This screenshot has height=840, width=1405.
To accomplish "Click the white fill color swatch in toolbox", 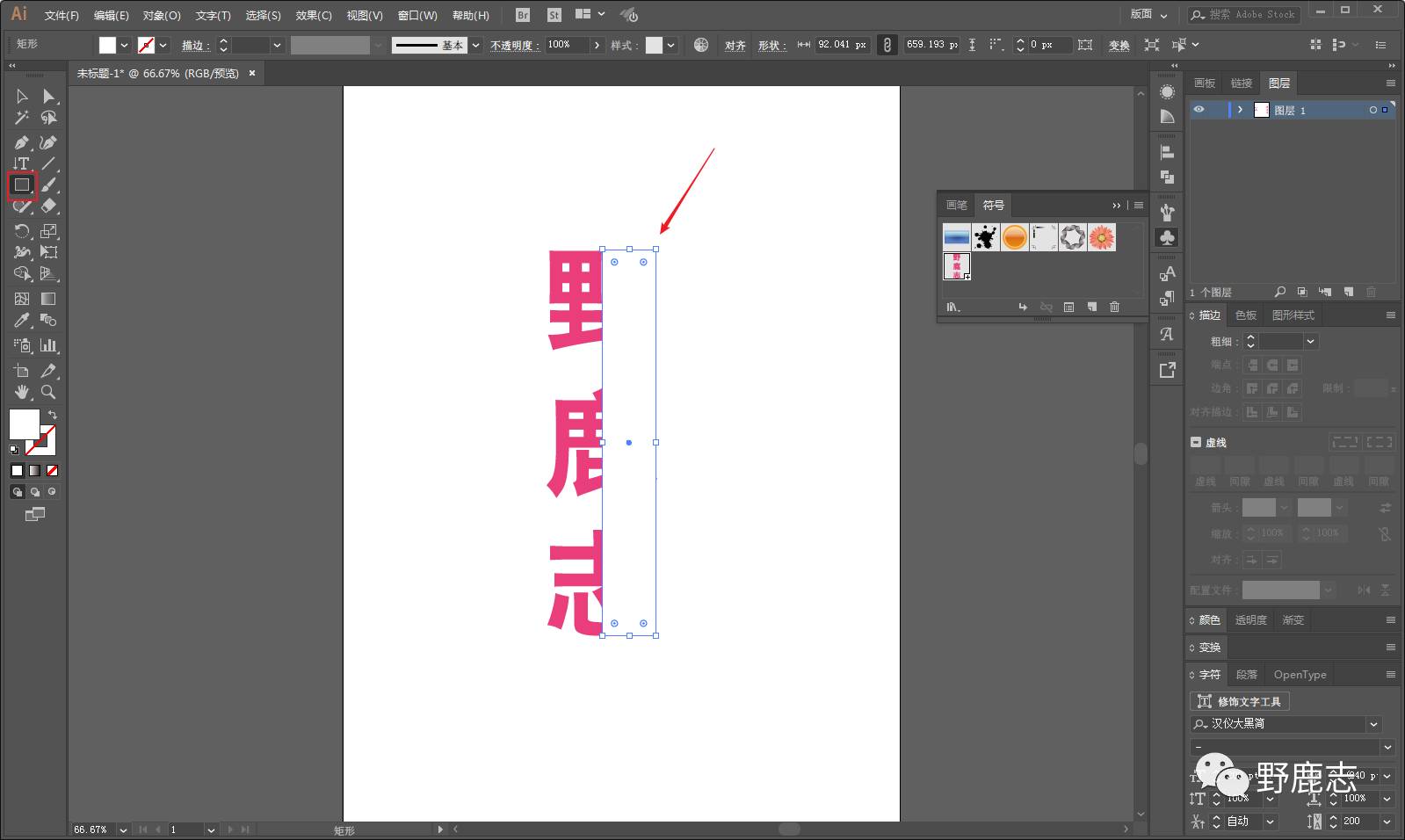I will click(24, 424).
